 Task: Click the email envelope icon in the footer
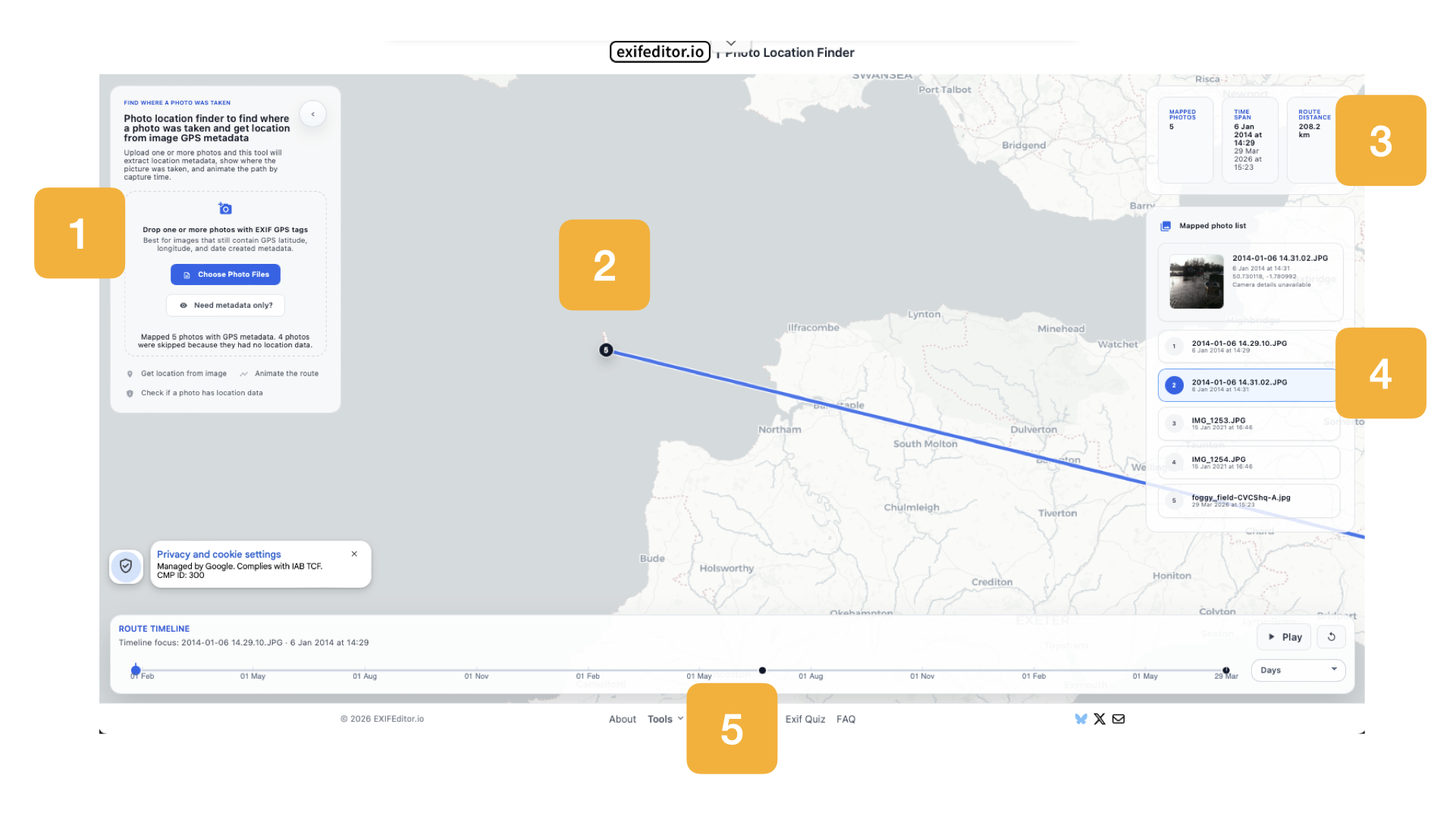pyautogui.click(x=1119, y=718)
